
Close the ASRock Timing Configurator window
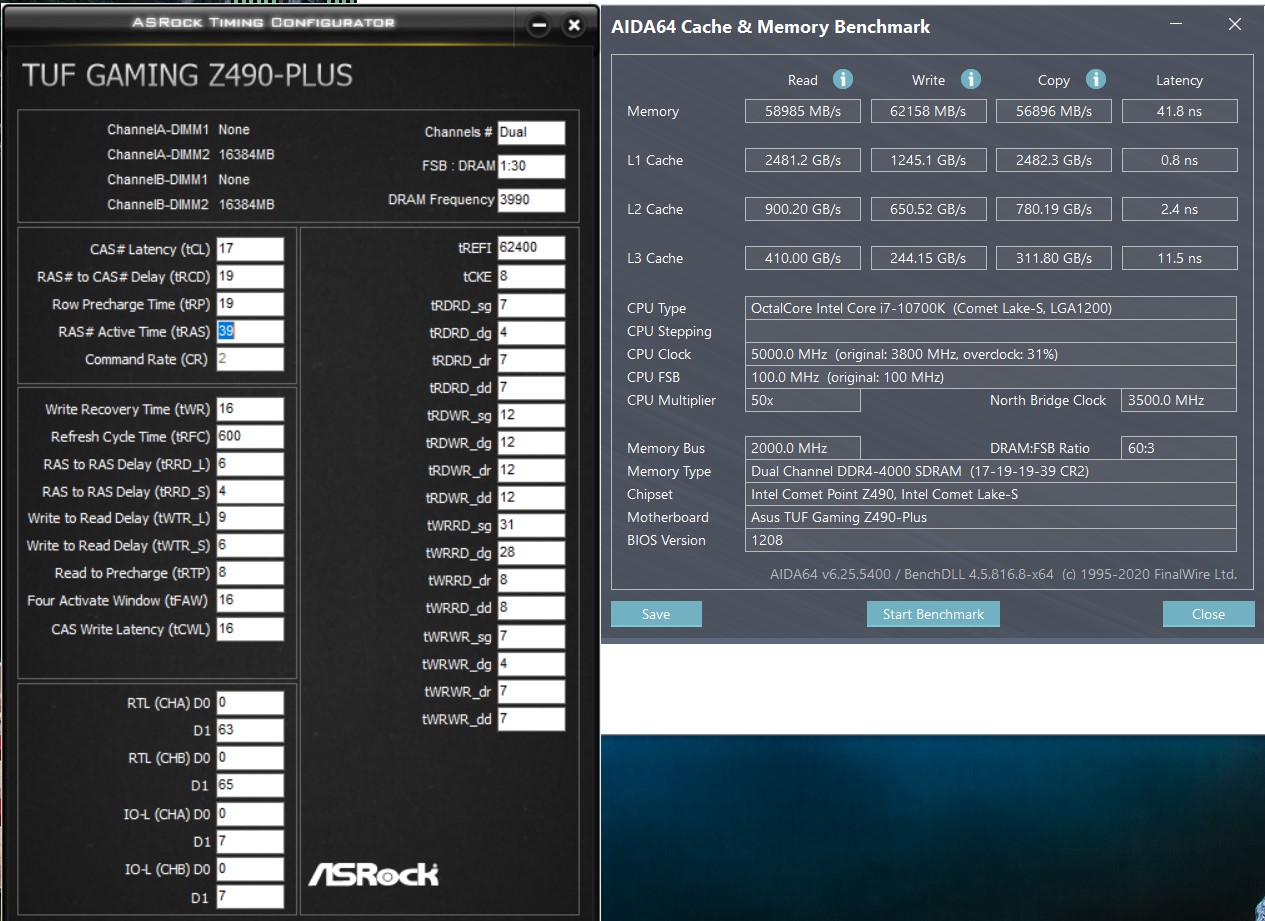point(573,26)
